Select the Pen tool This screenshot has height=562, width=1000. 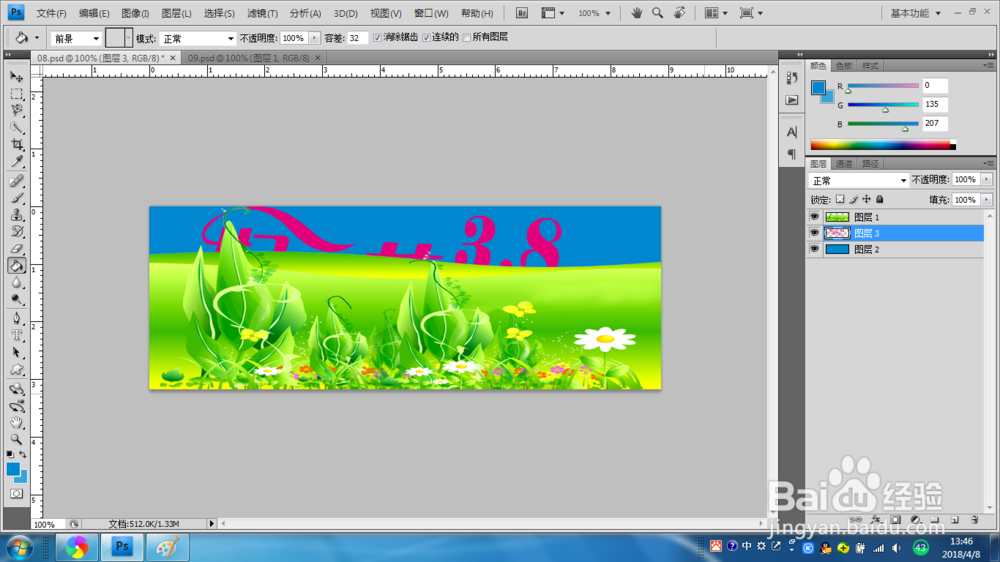tap(17, 319)
